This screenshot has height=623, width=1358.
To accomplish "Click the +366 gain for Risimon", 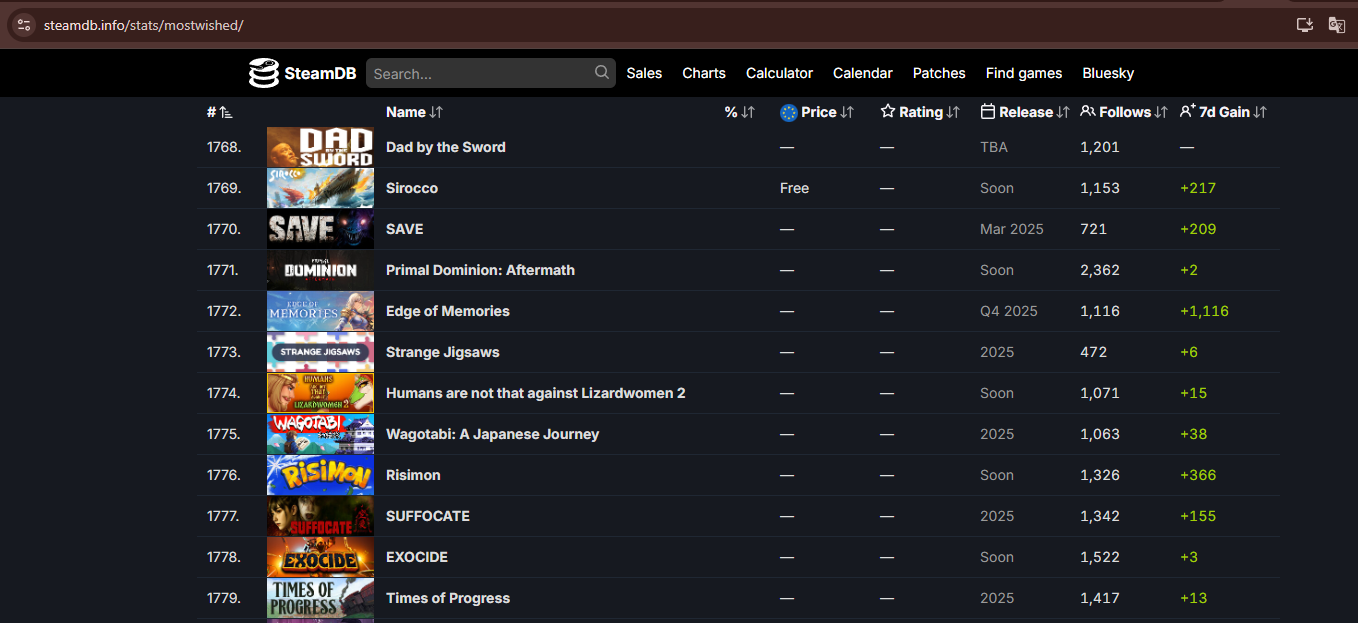I will click(x=1198, y=475).
